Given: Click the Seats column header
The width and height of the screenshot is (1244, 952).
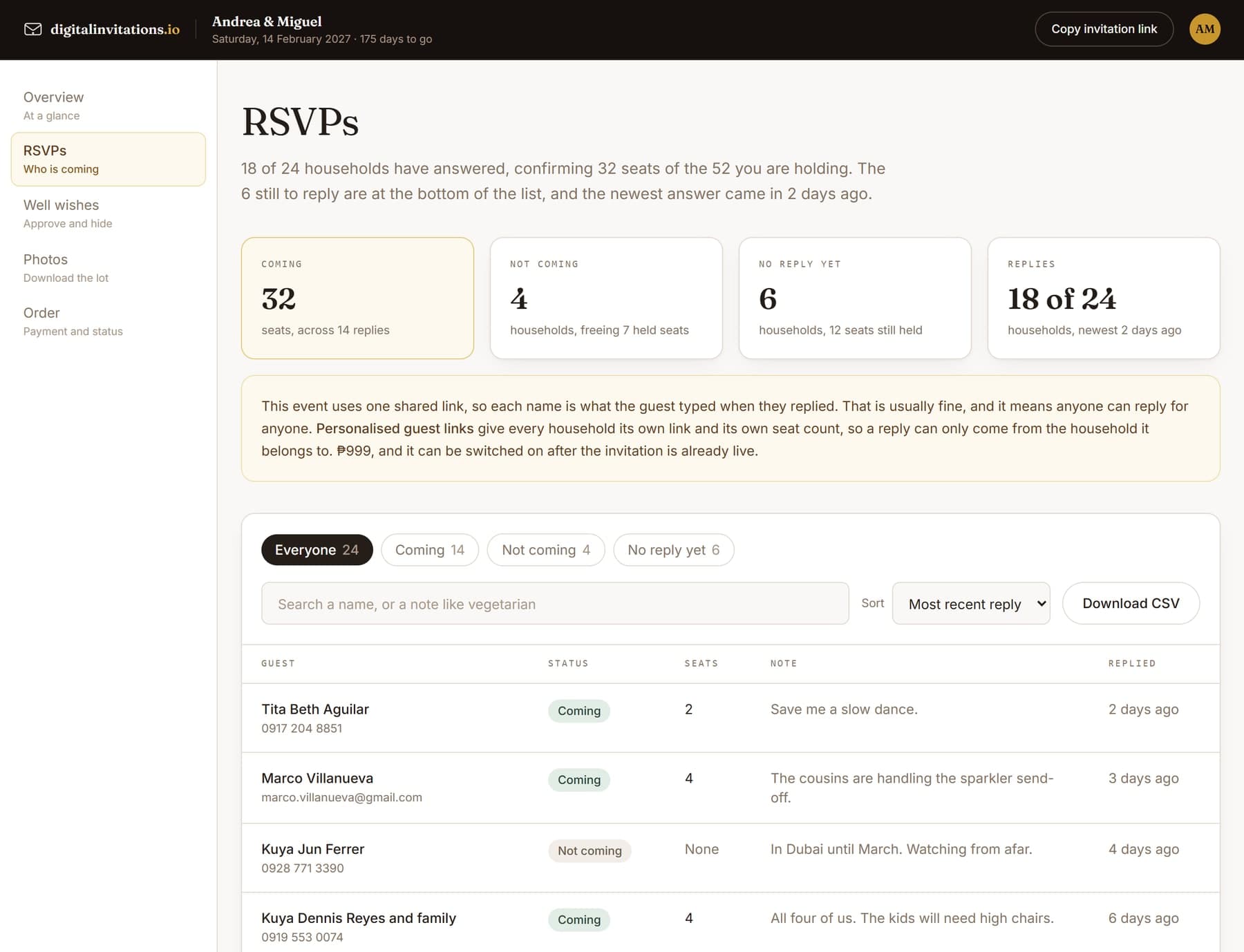Looking at the screenshot, I should click(701, 663).
